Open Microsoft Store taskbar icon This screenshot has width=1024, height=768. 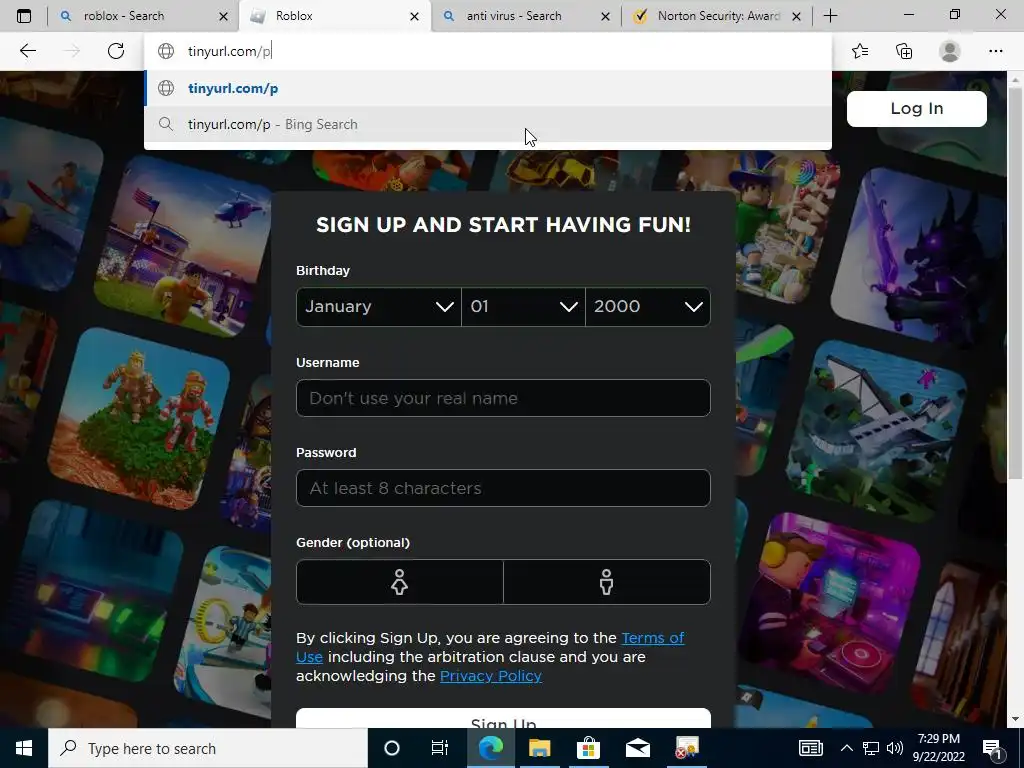(588, 748)
